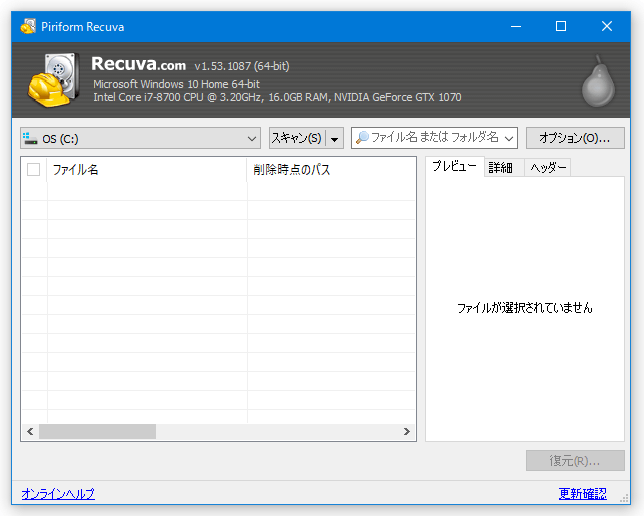Click the ファイルが選択されていません message
644x516 pixels.
coord(525,308)
